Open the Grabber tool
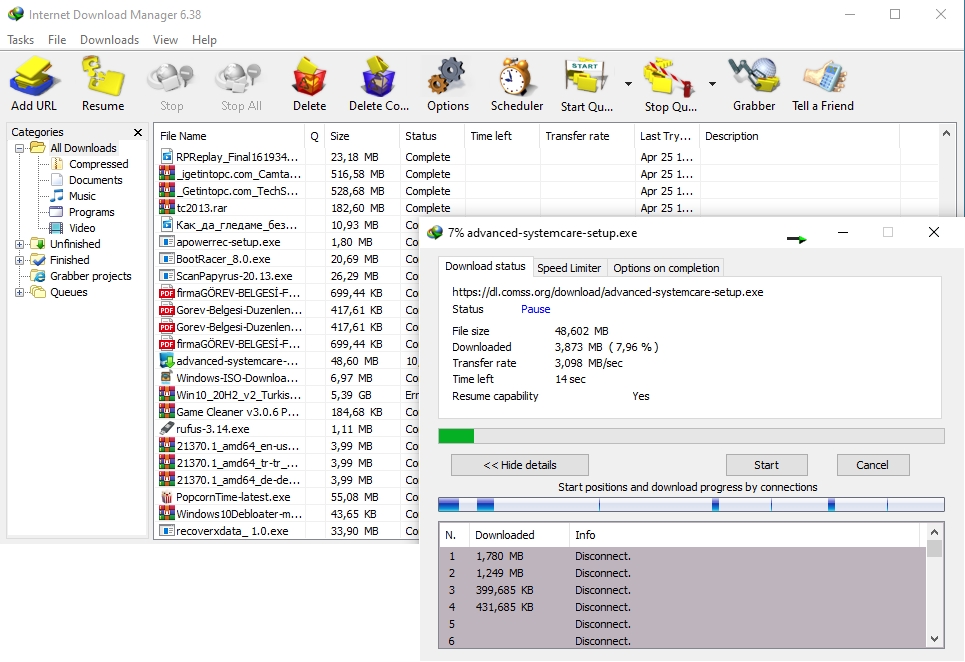965x662 pixels. pyautogui.click(x=754, y=84)
